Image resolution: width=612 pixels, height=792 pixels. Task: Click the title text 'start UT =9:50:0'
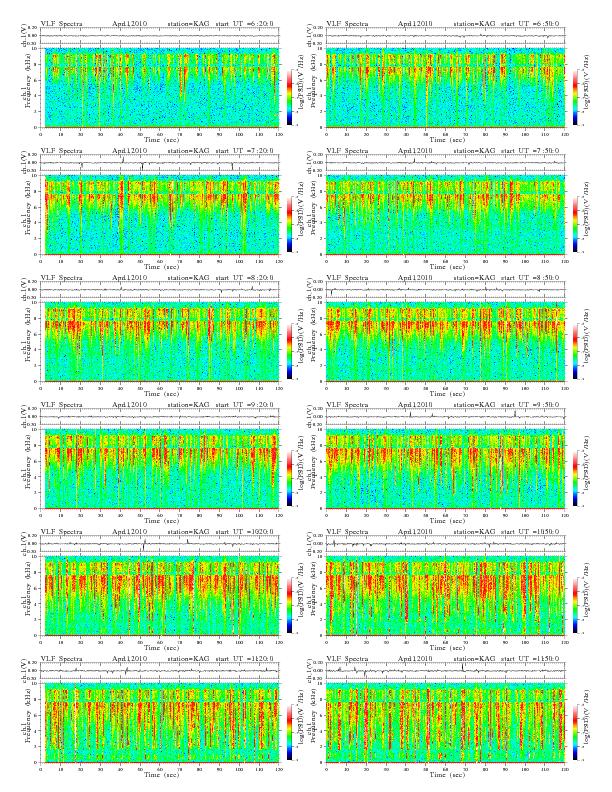(530, 405)
